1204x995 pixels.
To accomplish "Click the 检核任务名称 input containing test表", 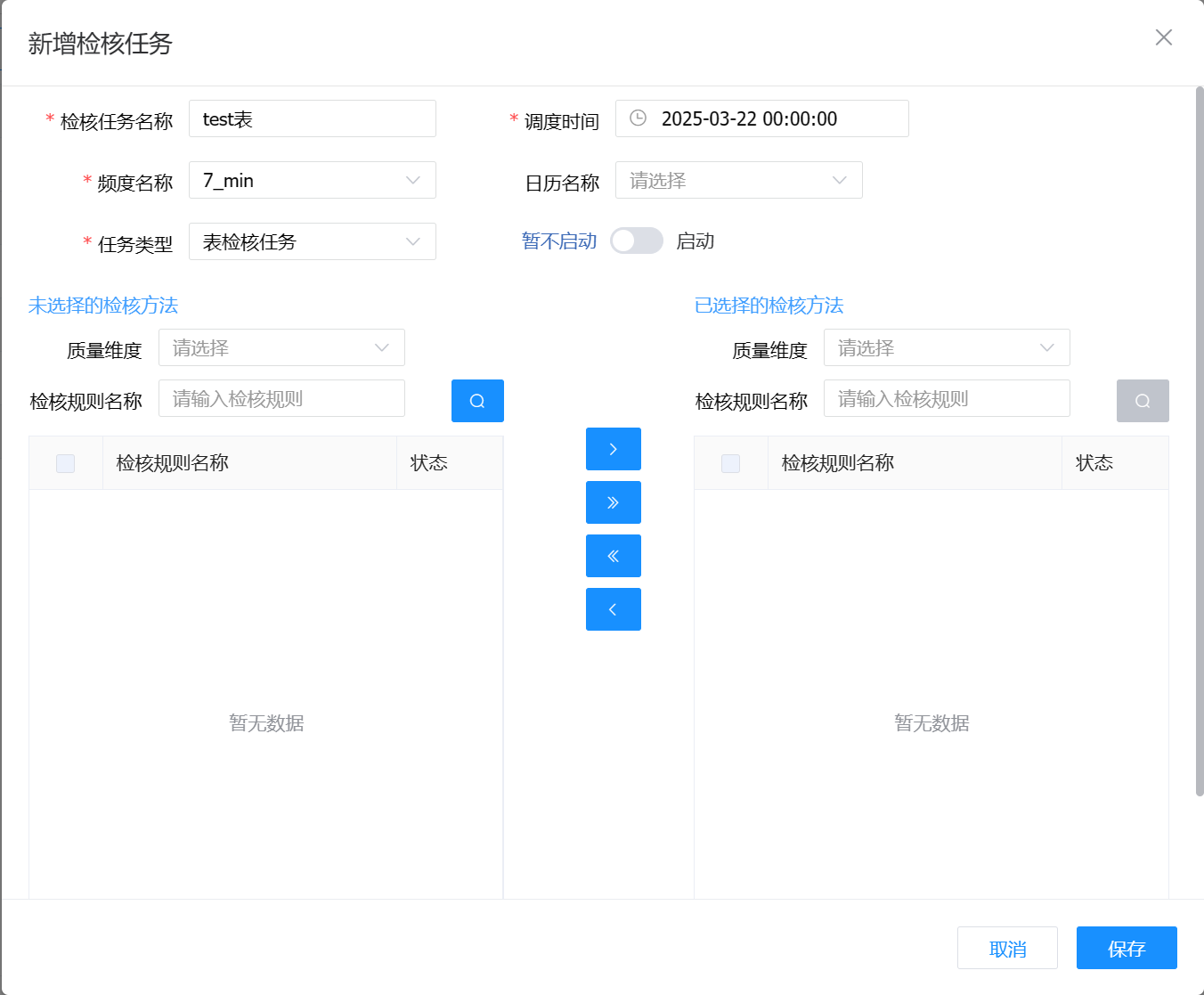I will click(x=312, y=118).
